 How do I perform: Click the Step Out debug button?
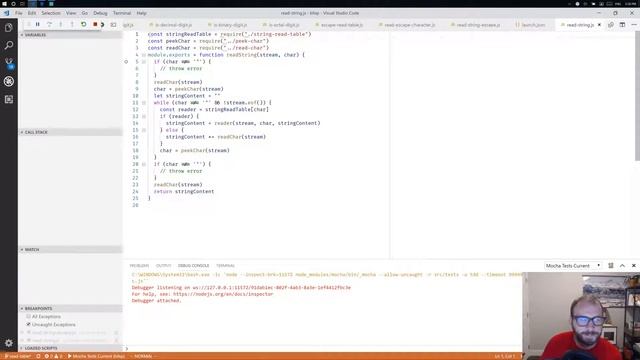pyautogui.click(x=72, y=24)
